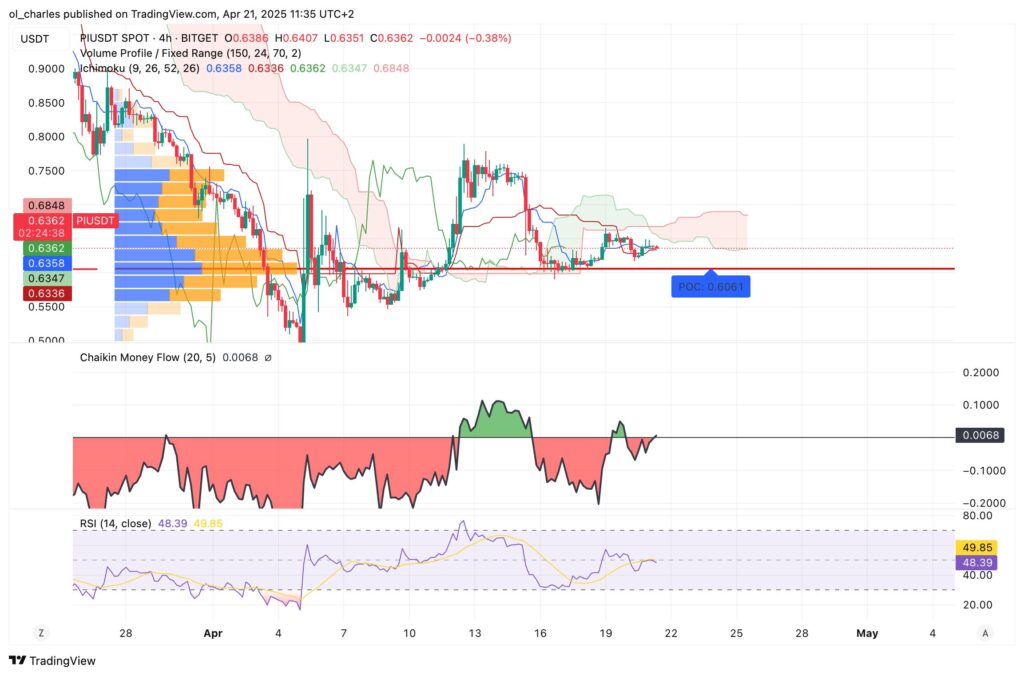Click the TradingView logo icon

tap(17, 661)
